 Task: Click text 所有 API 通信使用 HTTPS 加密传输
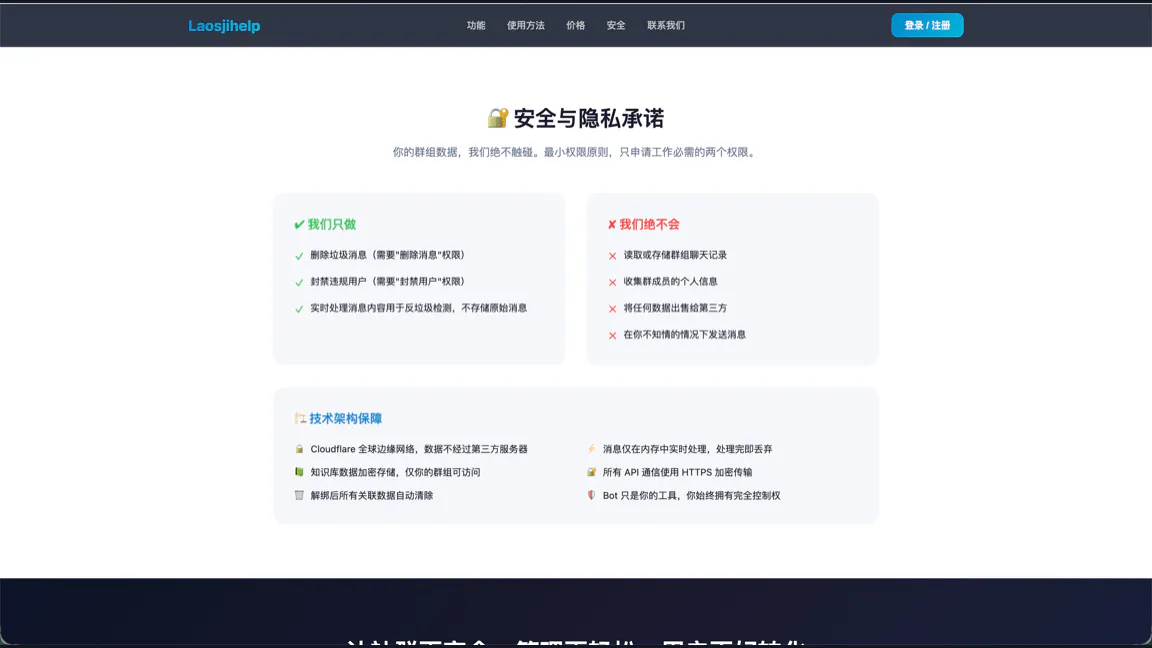click(677, 472)
